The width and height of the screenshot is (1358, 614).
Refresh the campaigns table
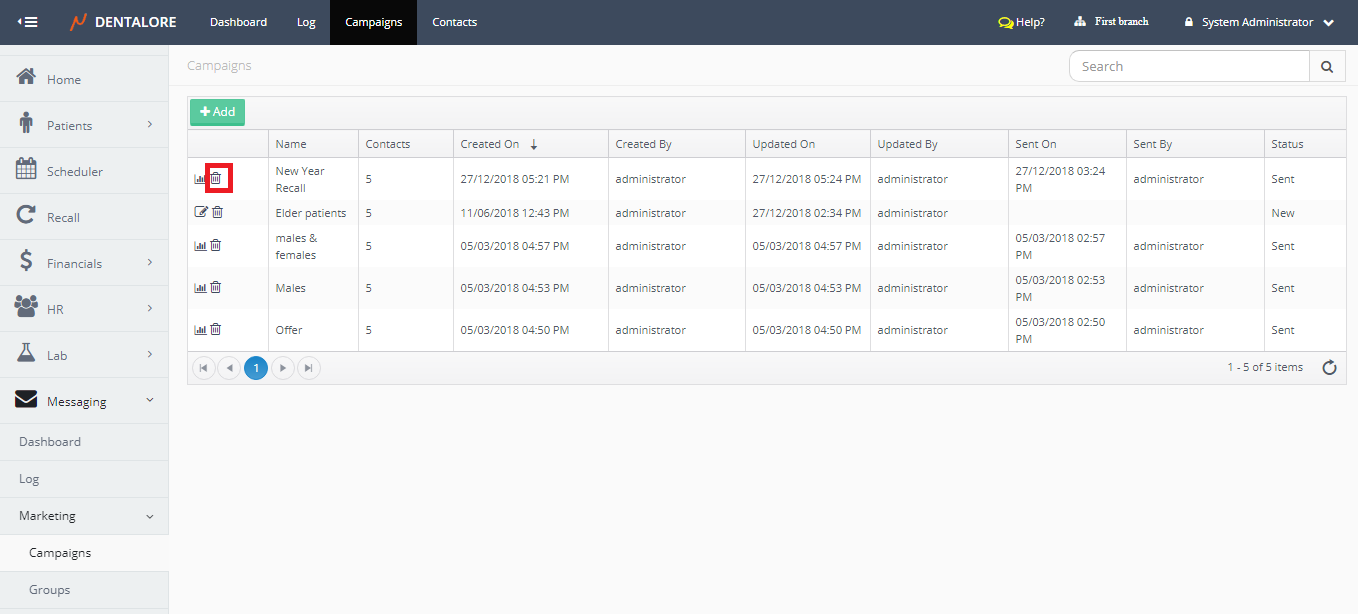point(1329,368)
